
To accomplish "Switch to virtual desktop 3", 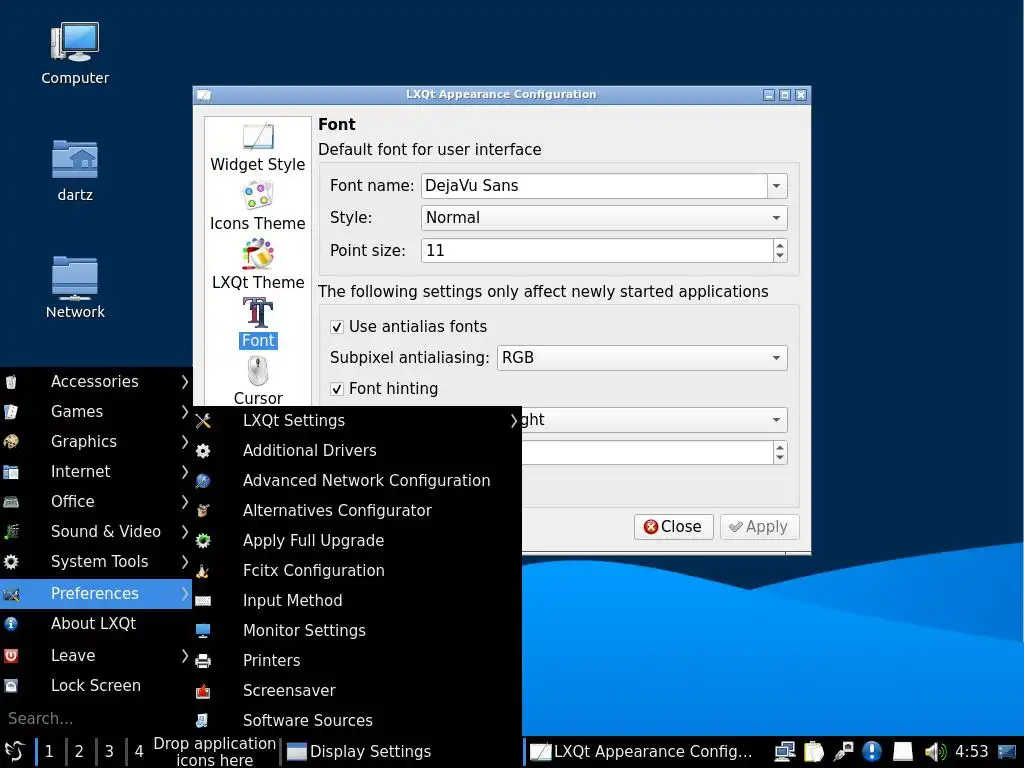I will pos(108,752).
